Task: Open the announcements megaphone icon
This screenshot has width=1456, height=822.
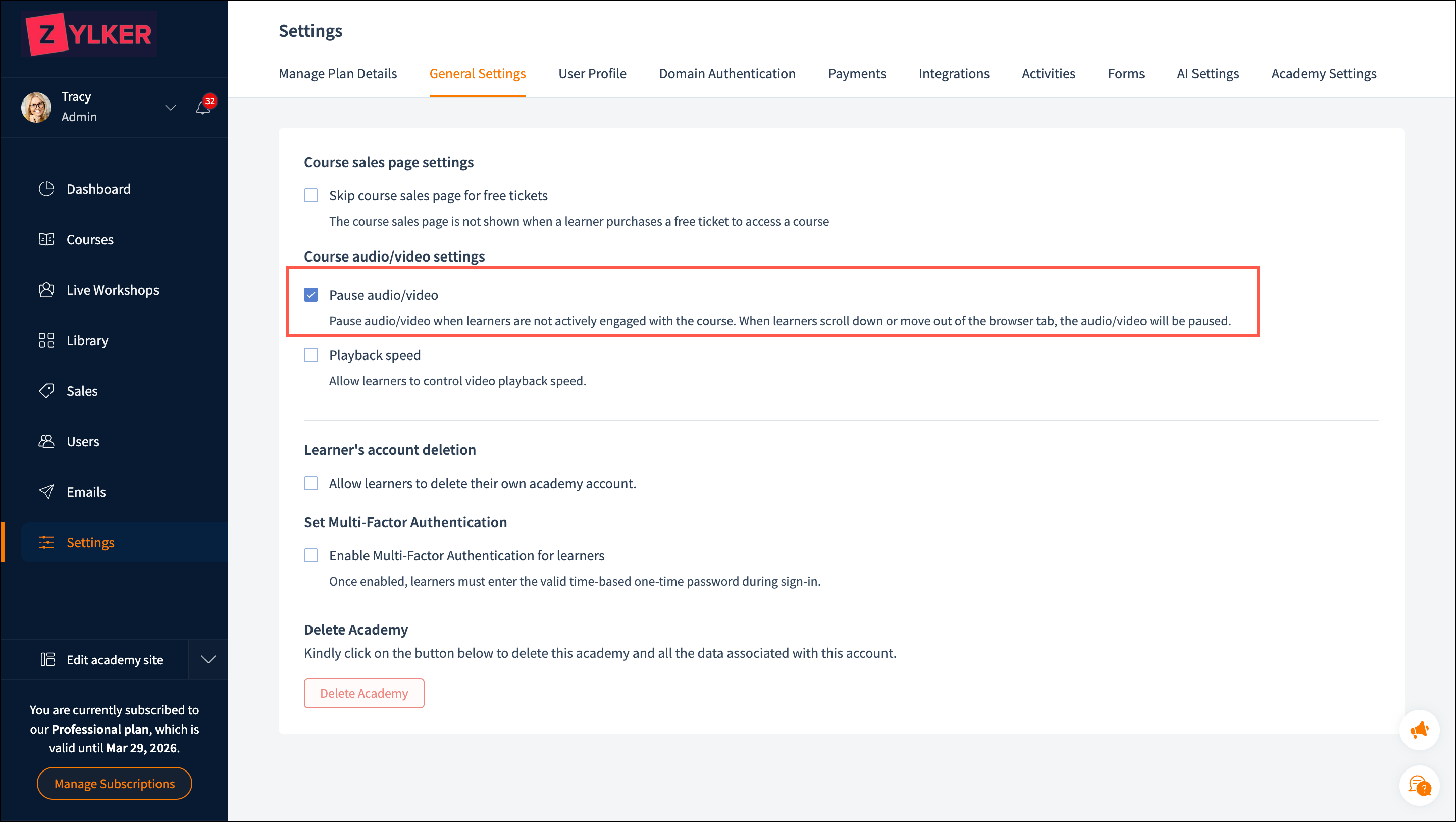Action: point(1419,730)
